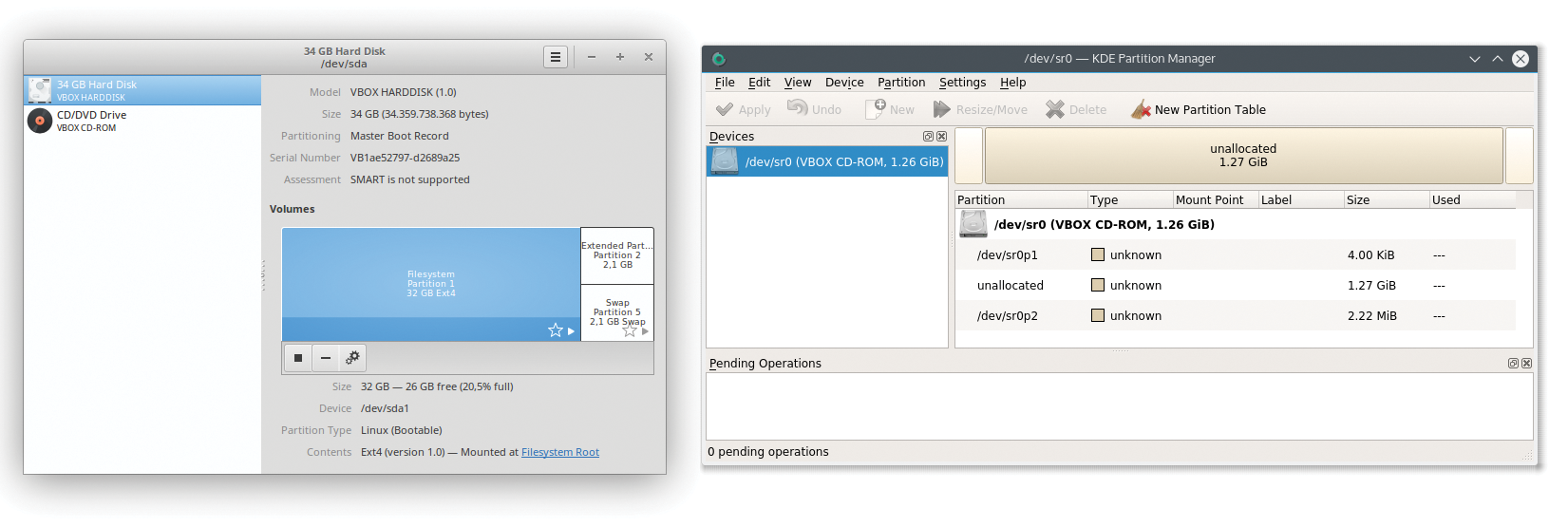1568x527 pixels.
Task: Click the /dev/sda1 device value
Action: point(385,408)
